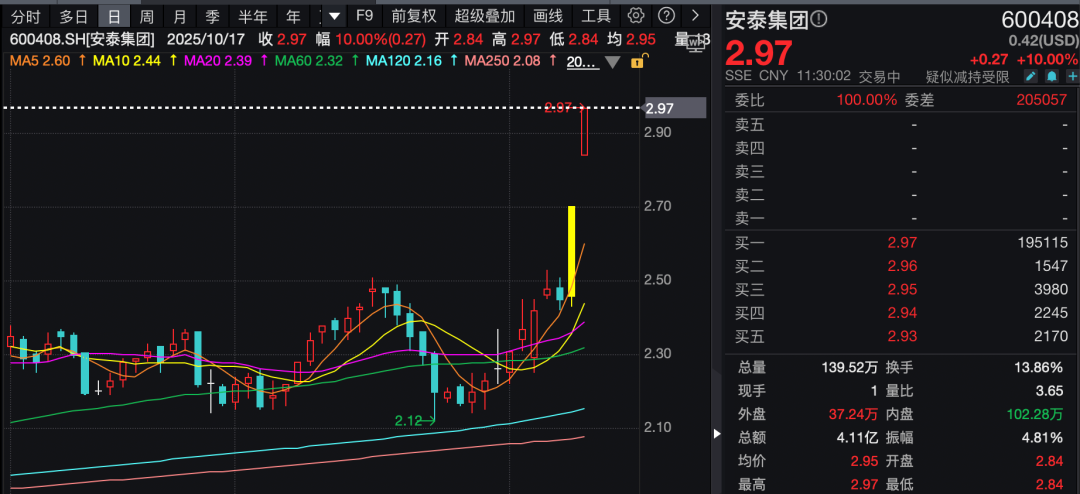1080x494 pixels.
Task: Switch to 分时 intraday tab
Action: coord(26,16)
